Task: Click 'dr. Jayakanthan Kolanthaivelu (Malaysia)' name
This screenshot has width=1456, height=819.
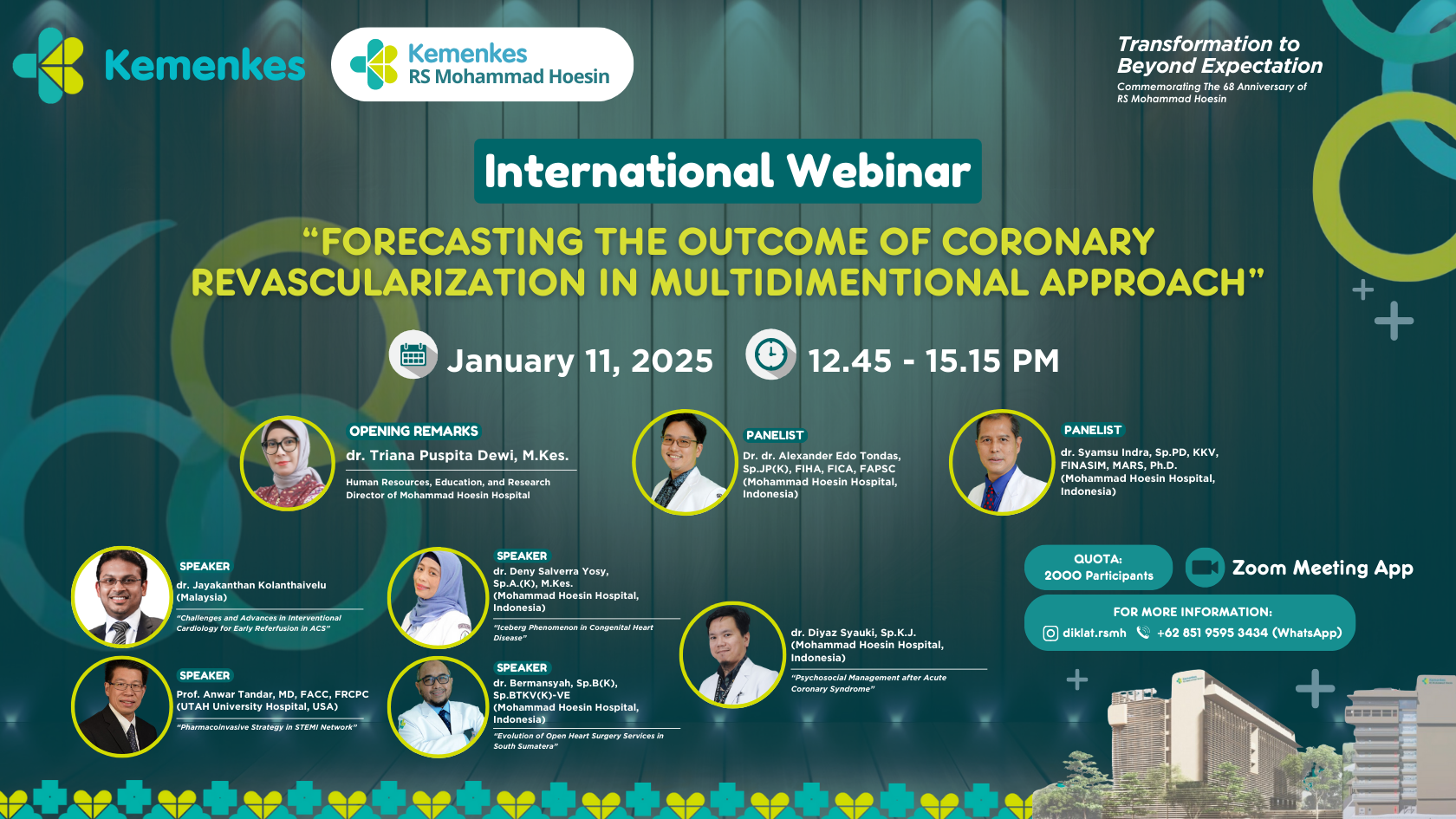Action: [x=251, y=591]
